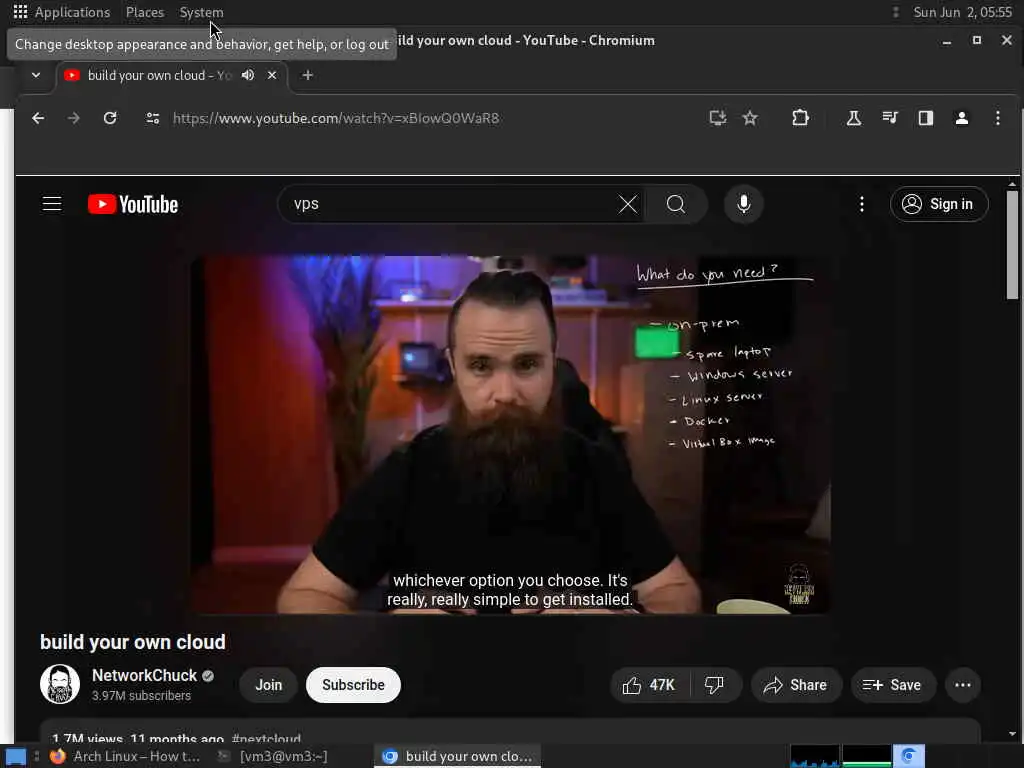The width and height of the screenshot is (1024, 768).
Task: Subscribe to NetworkChuck
Action: pyautogui.click(x=353, y=684)
